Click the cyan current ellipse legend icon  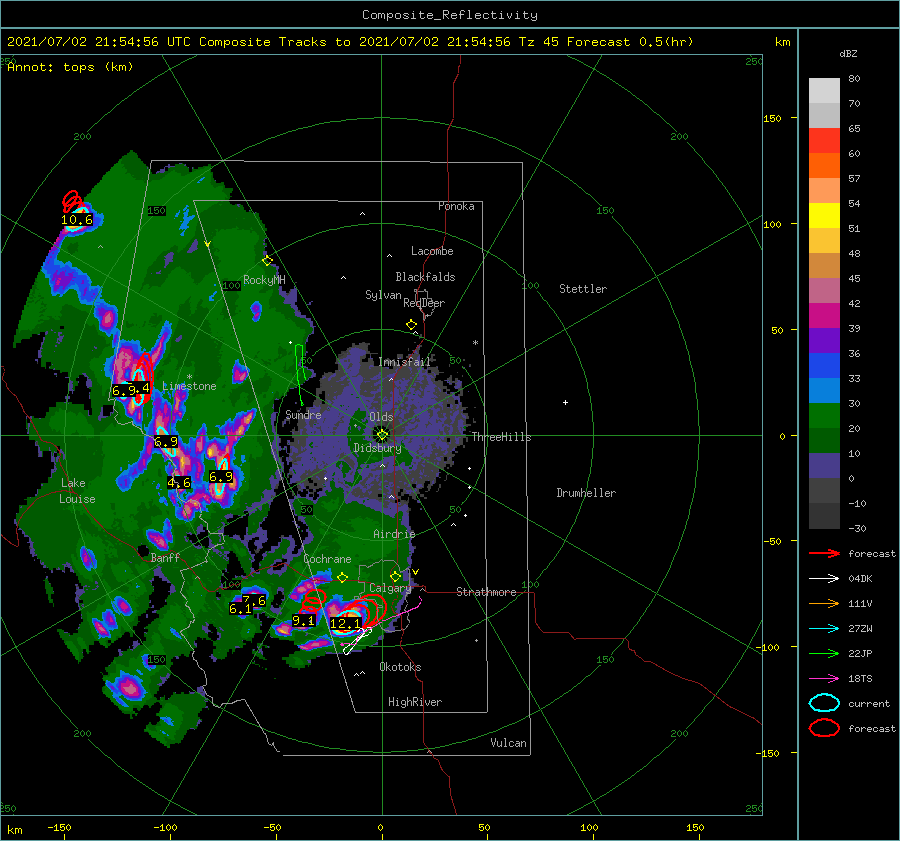coord(824,703)
